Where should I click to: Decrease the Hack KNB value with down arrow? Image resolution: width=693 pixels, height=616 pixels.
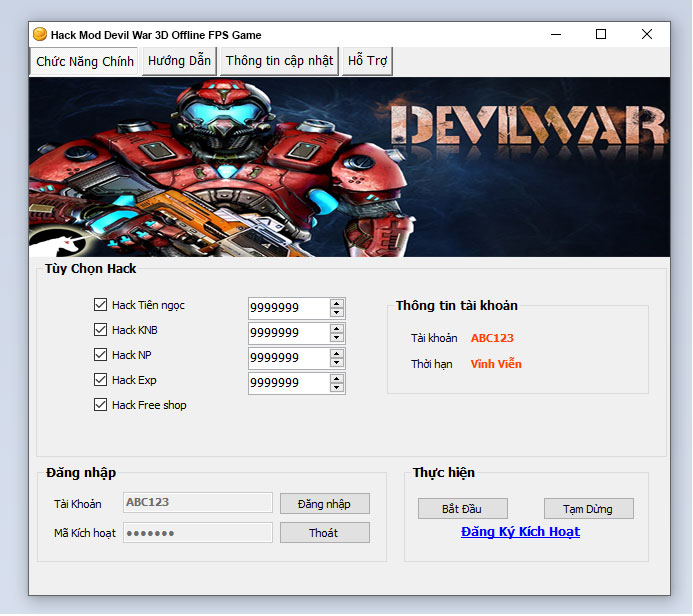tap(337, 338)
